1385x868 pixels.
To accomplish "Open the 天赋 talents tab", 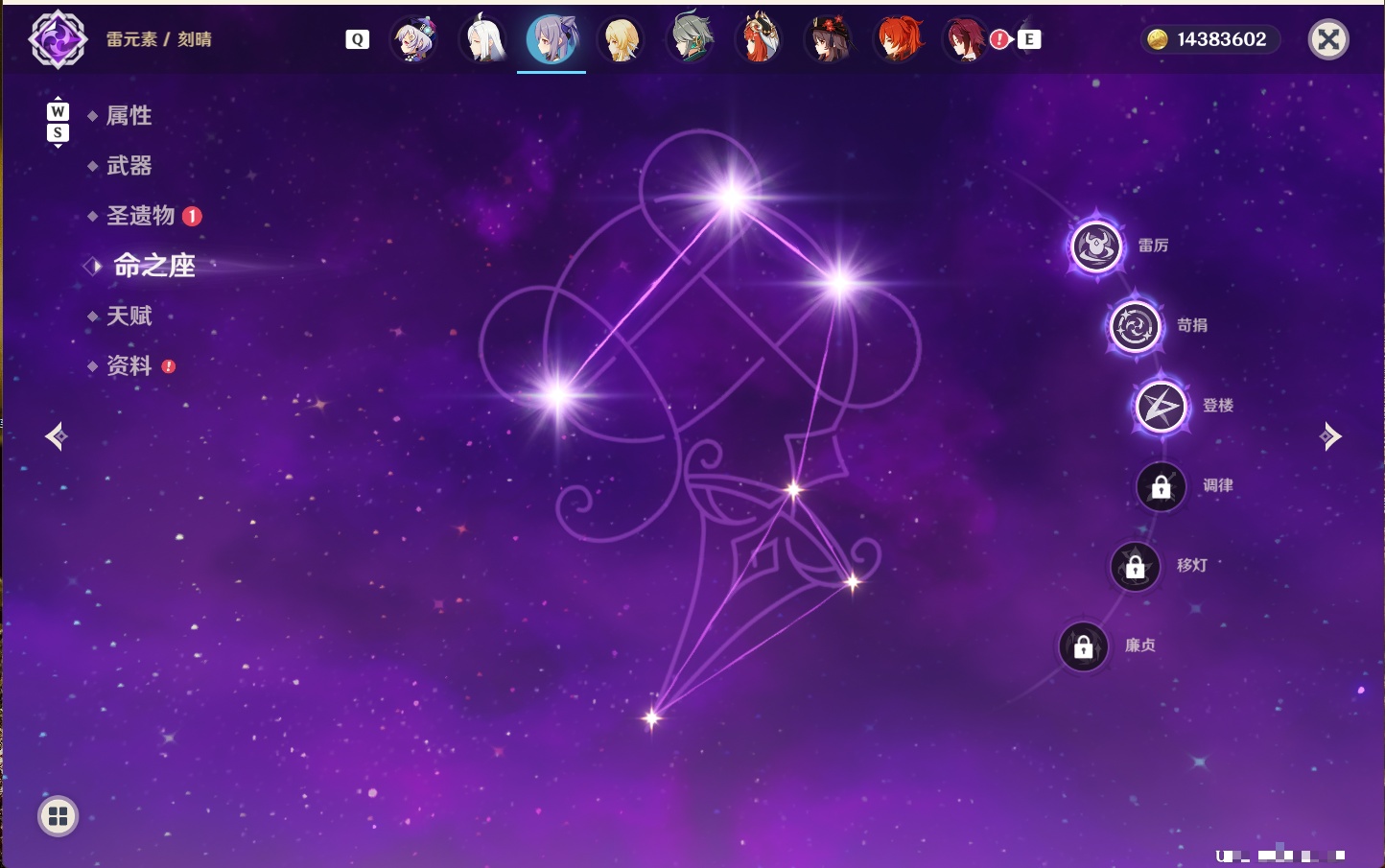I will 129,316.
